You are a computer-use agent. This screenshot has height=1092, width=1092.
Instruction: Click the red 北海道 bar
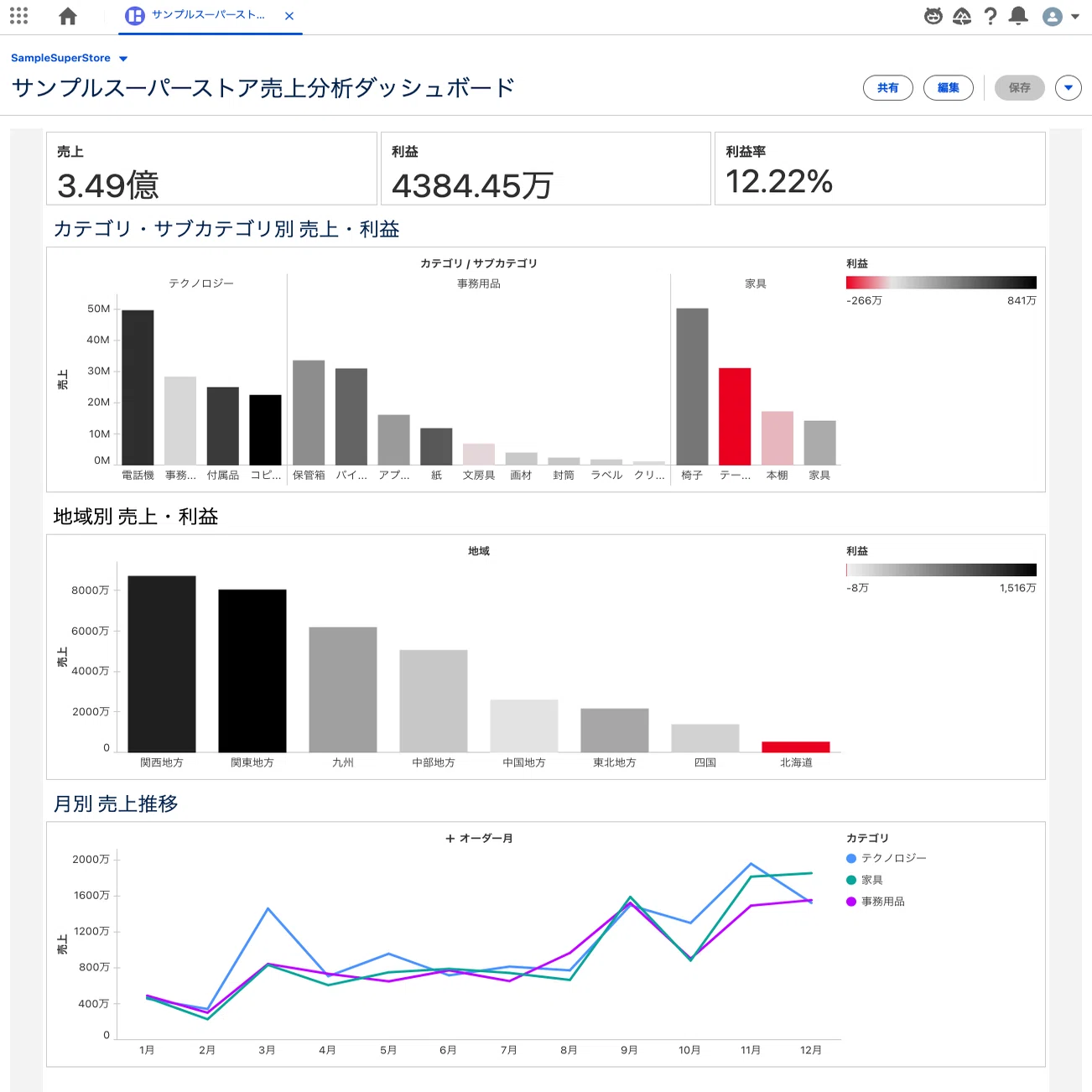[796, 747]
